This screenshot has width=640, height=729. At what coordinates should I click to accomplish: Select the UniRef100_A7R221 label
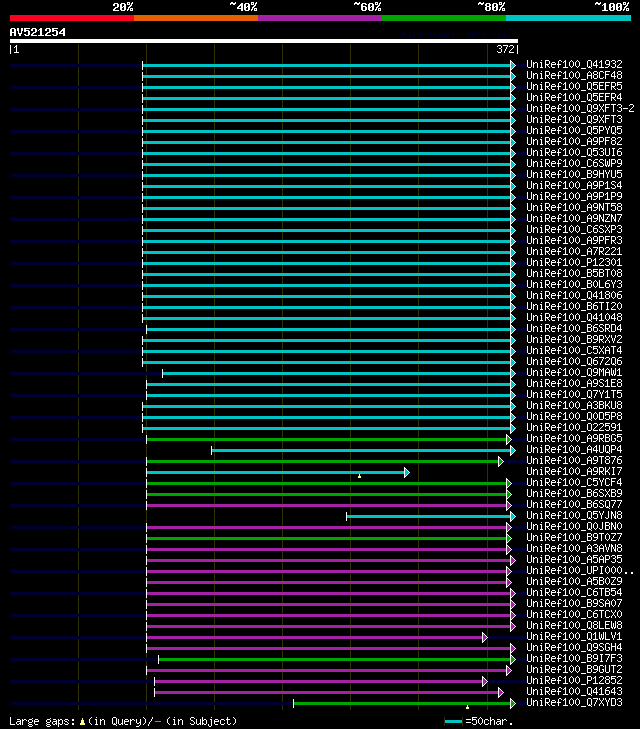coord(574,252)
